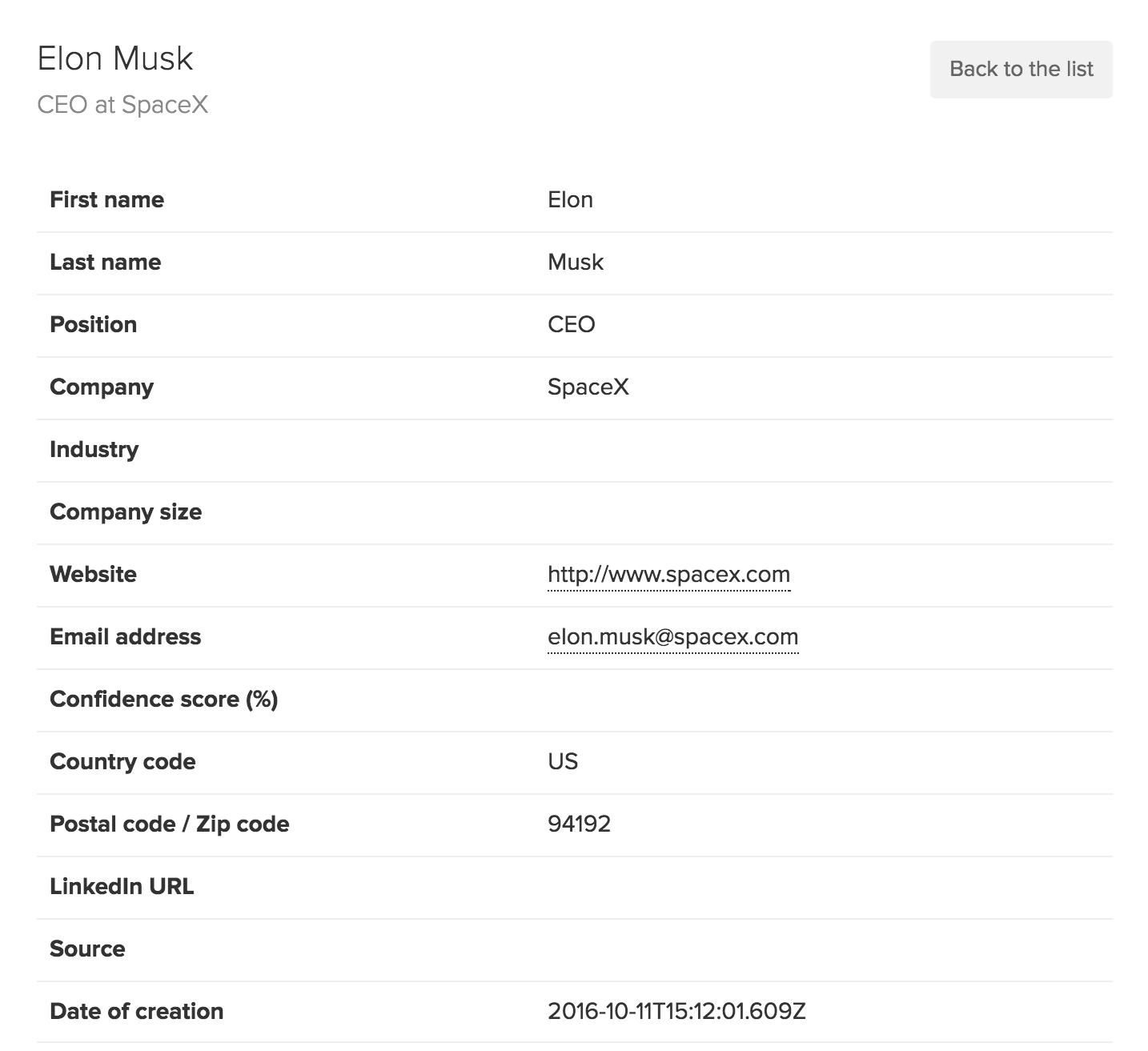
Task: Click the Company value SpaceX
Action: click(588, 387)
